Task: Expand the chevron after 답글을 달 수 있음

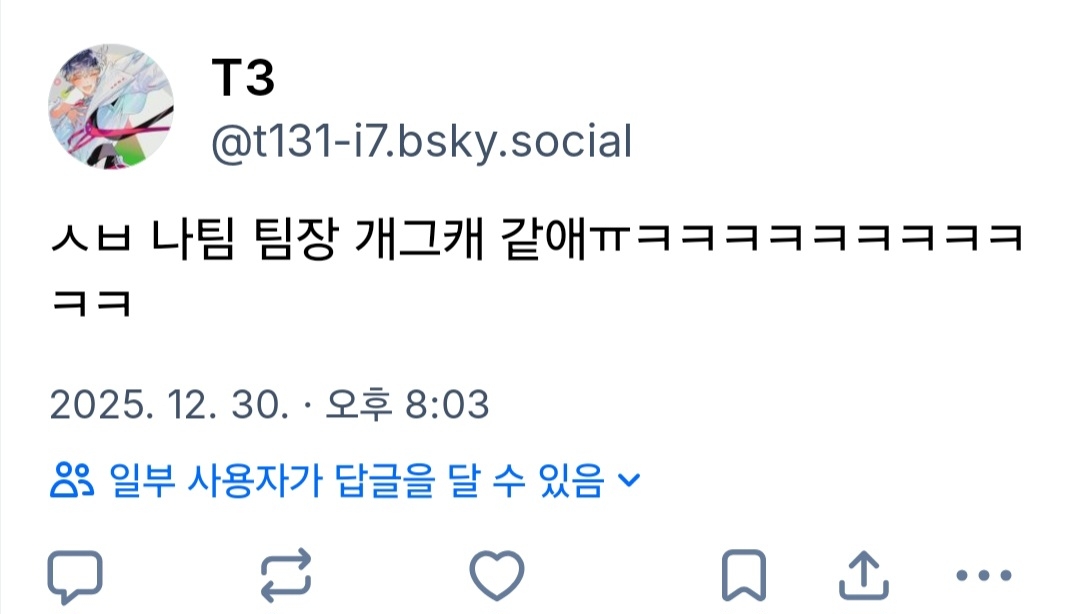Action: [630, 480]
